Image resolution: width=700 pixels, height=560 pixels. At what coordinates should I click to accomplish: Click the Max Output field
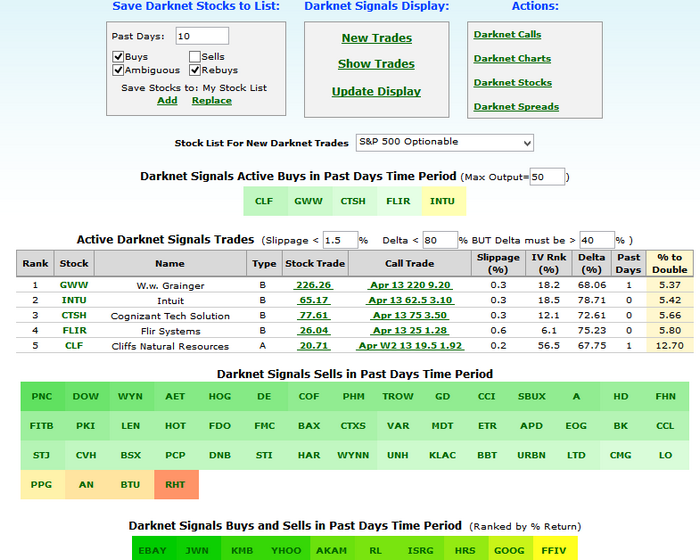(547, 177)
